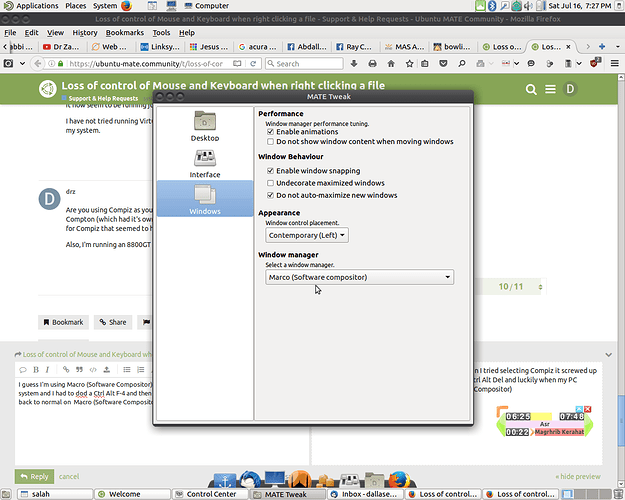Launch Firefox from the top panel icon
The image size is (625, 500).
coord(127,6)
